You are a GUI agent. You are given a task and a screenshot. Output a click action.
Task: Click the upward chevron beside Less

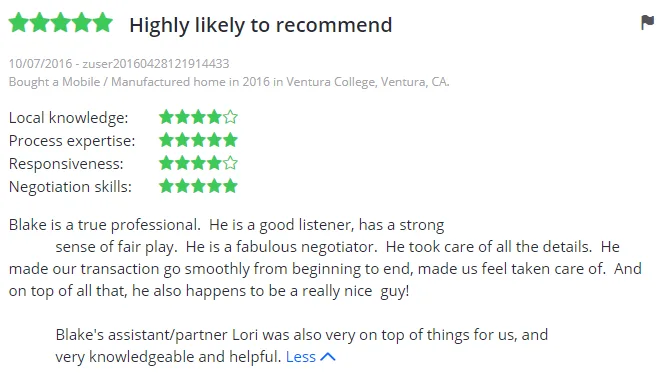click(328, 357)
